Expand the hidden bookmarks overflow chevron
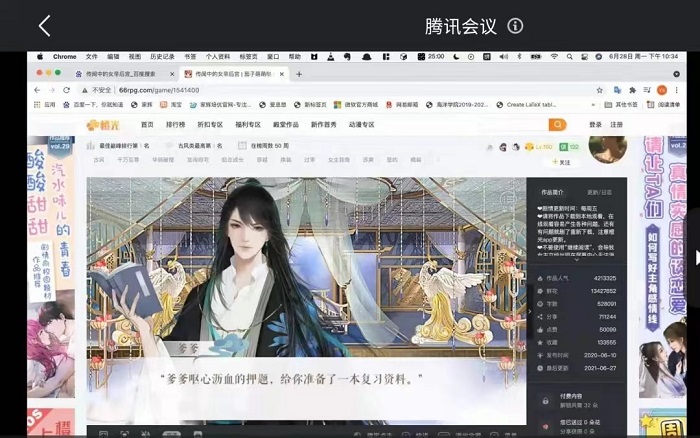 point(593,104)
